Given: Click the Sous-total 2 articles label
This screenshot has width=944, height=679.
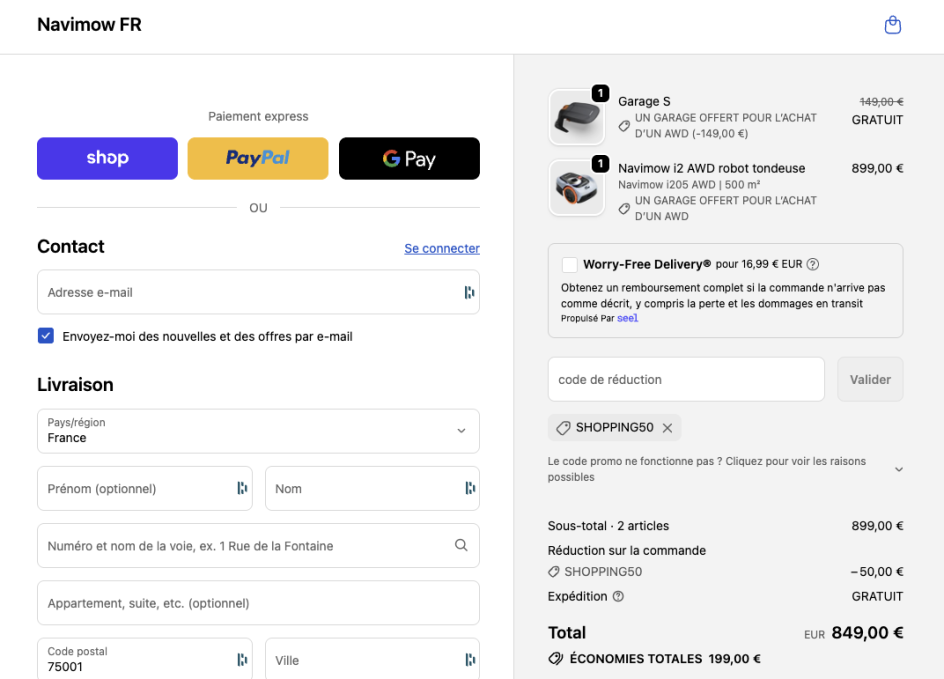Looking at the screenshot, I should 608,526.
